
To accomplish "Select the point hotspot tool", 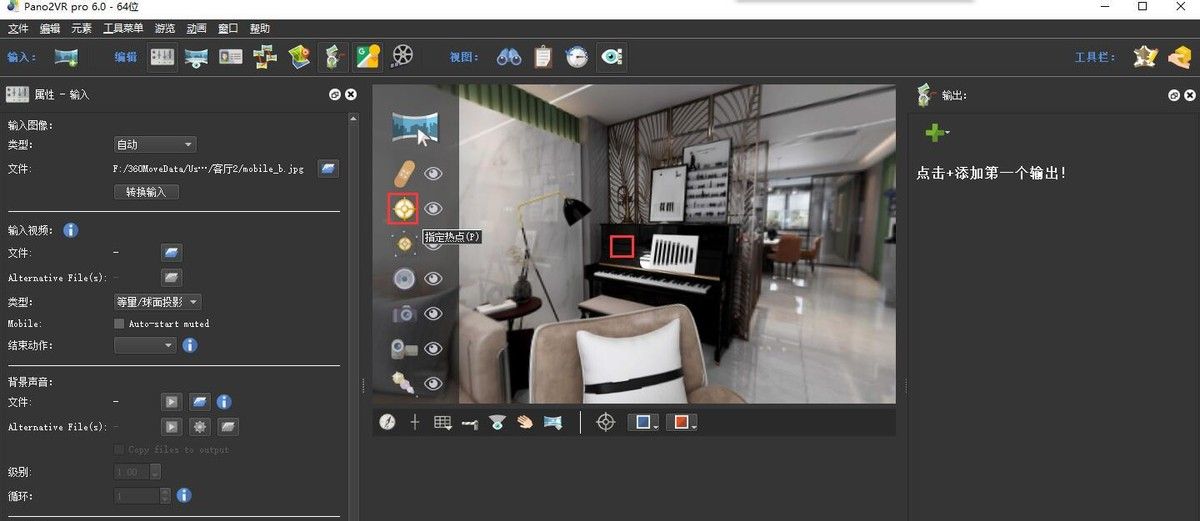I will click(x=404, y=208).
